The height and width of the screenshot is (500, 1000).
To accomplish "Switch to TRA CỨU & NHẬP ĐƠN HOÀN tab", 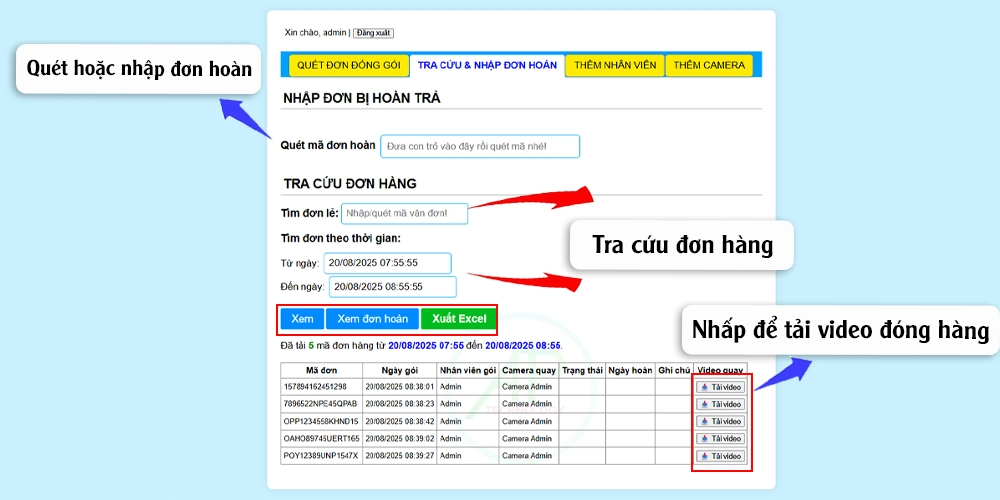I will click(486, 65).
